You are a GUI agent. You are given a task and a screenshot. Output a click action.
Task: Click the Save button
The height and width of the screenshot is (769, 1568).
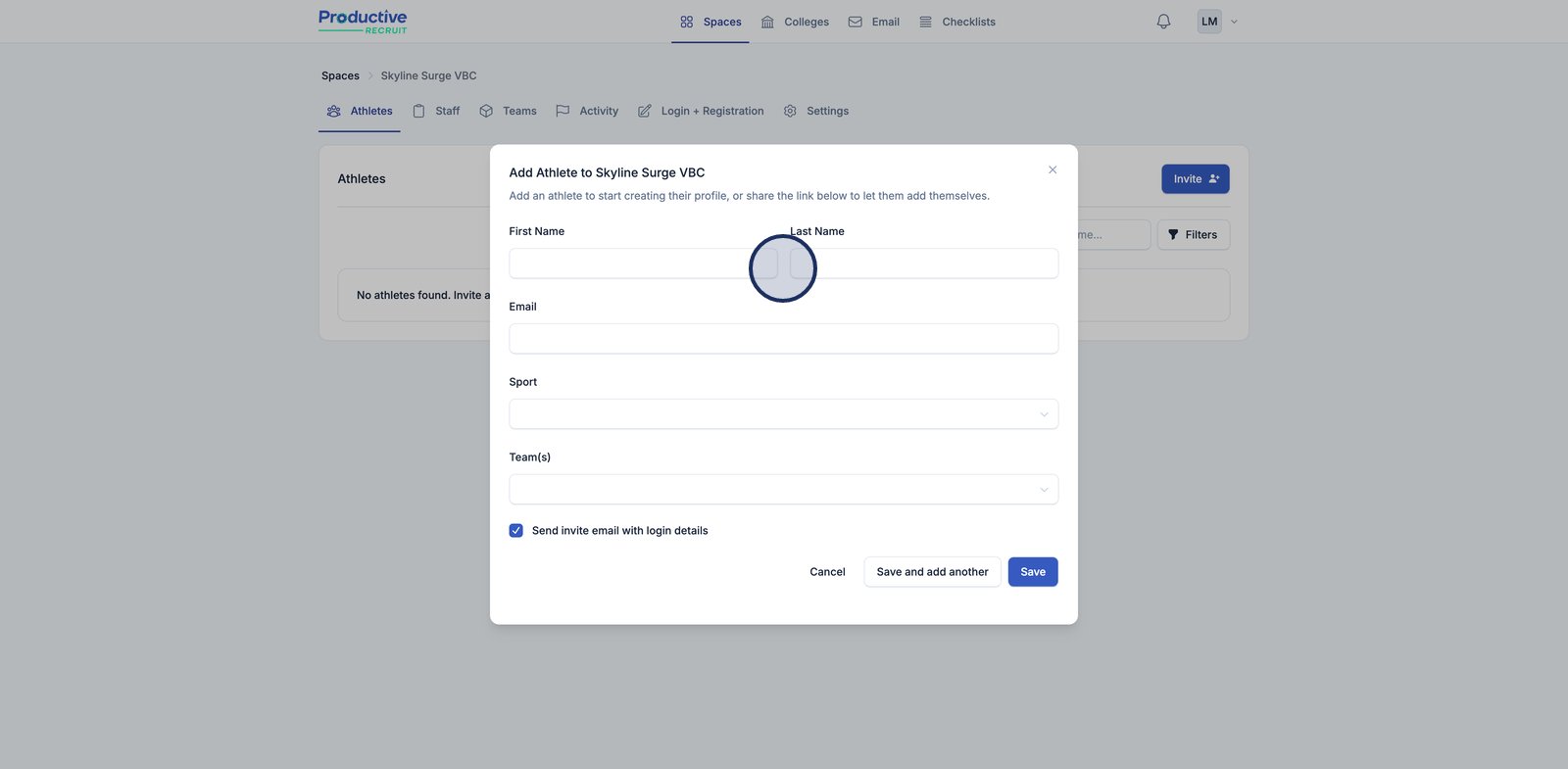[1032, 572]
